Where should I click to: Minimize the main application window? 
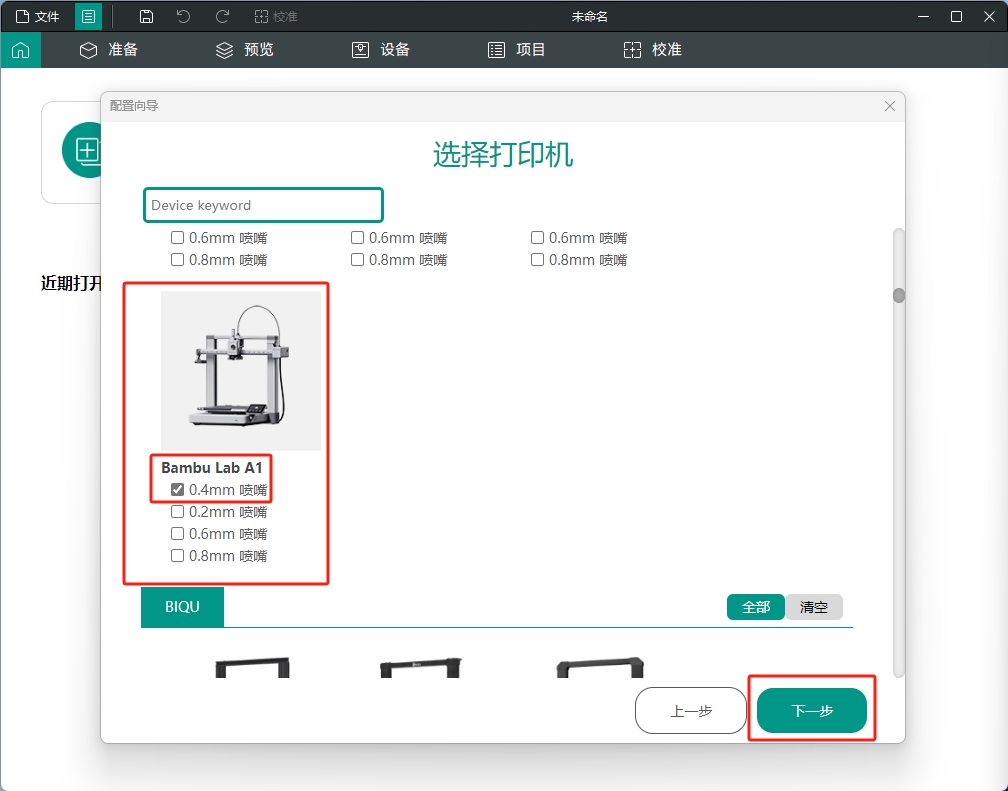coord(924,16)
